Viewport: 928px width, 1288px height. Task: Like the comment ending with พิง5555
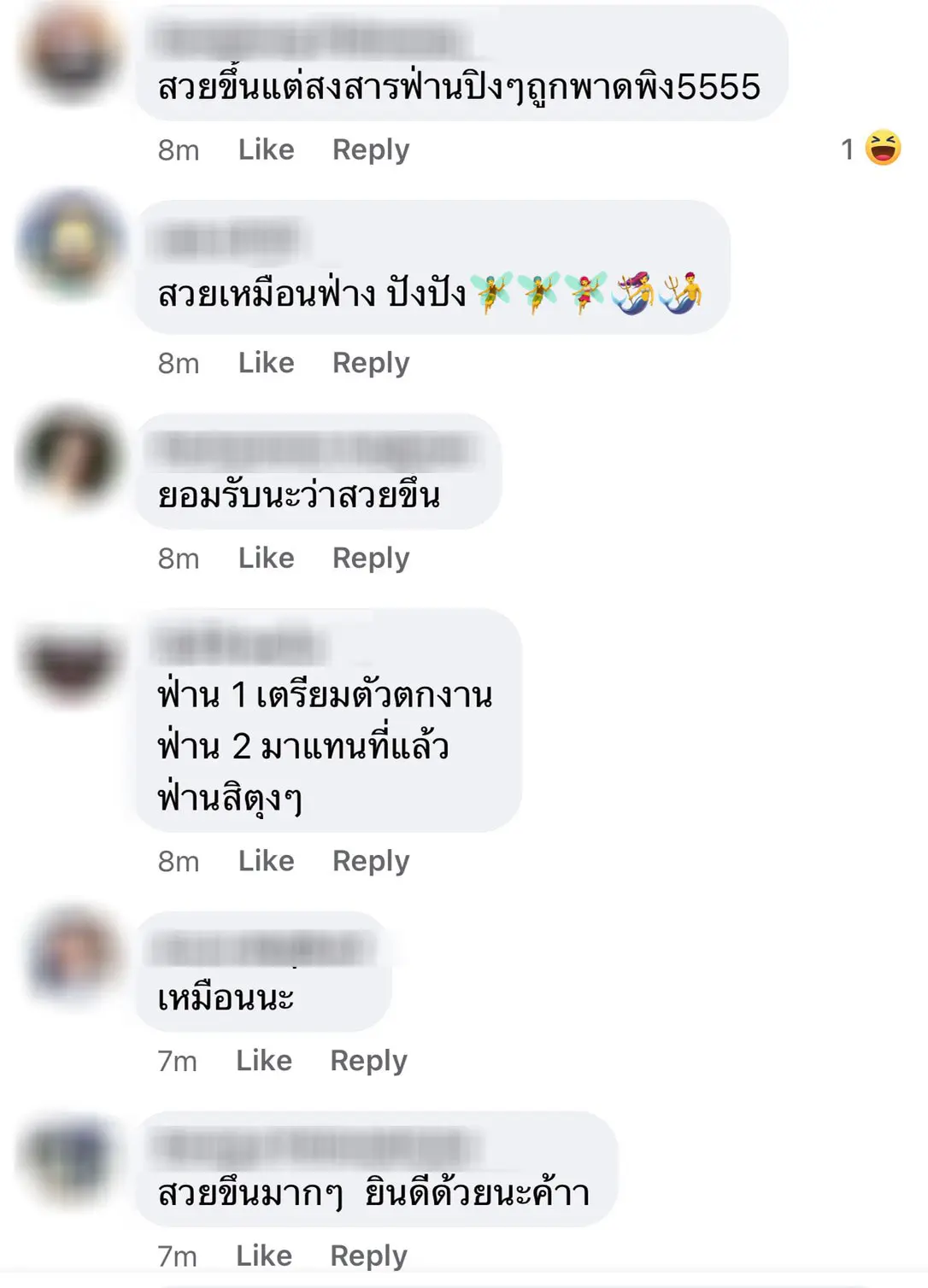[266, 149]
